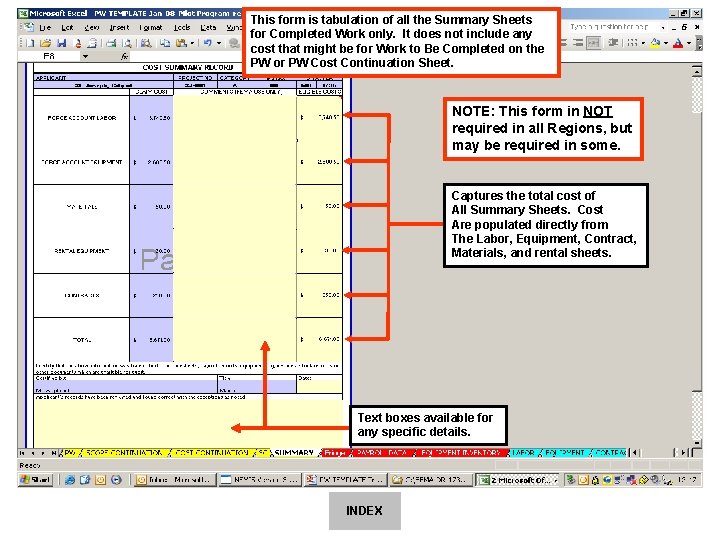Click the Fill Color bucket icon
720x540 pixels.
coord(655,43)
